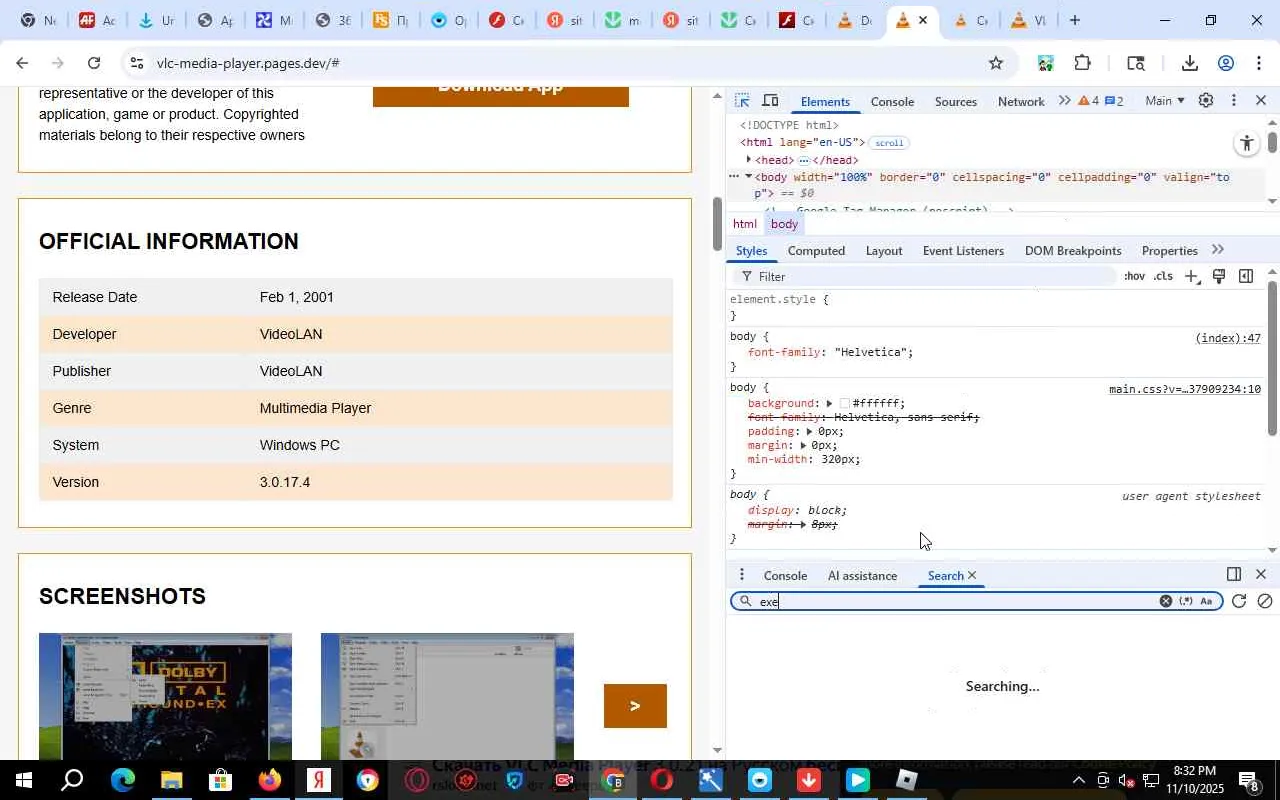The height and width of the screenshot is (800, 1280).
Task: Expand the background property triangle
Action: pyautogui.click(x=829, y=404)
